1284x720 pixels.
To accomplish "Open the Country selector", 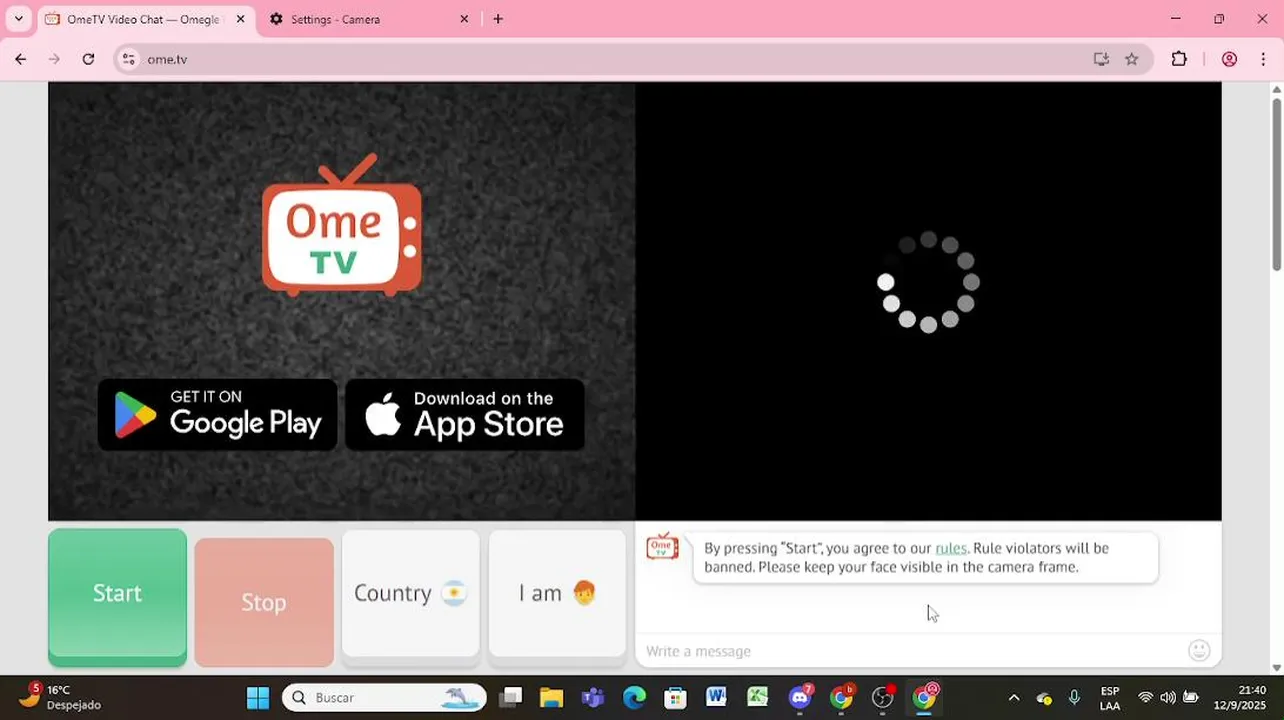I will [410, 594].
